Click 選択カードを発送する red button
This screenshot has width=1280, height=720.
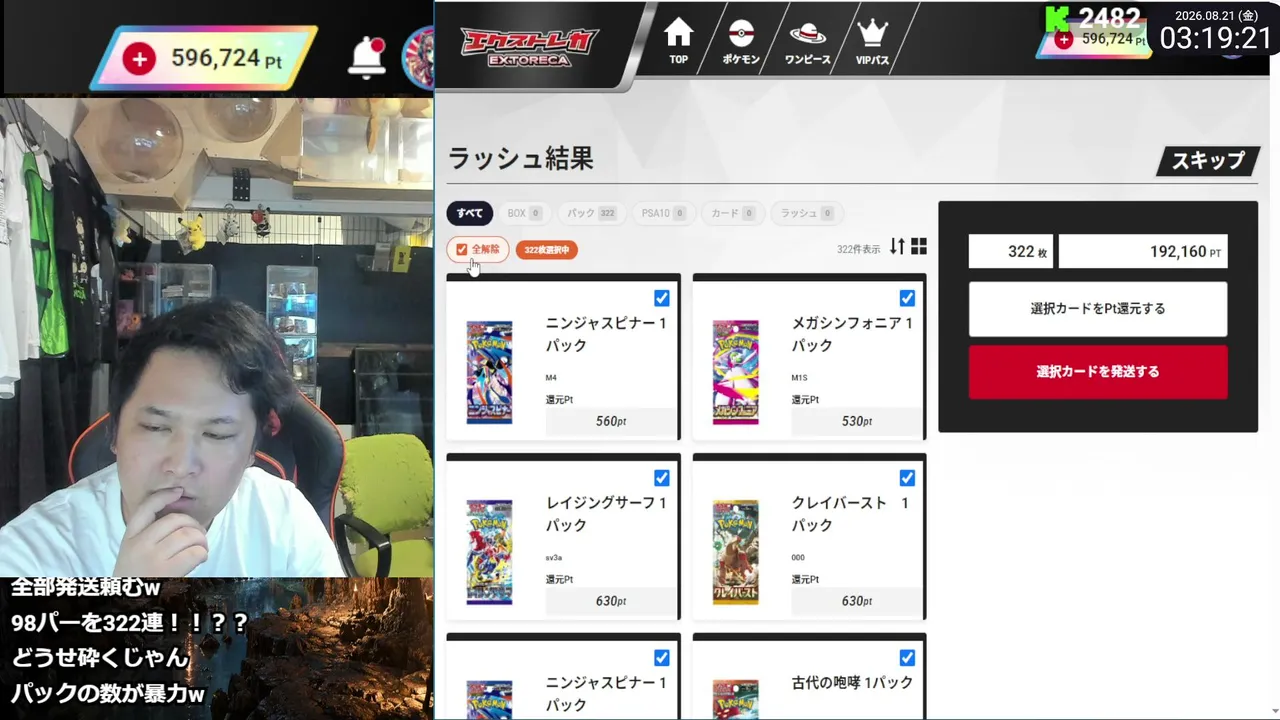(x=1098, y=372)
